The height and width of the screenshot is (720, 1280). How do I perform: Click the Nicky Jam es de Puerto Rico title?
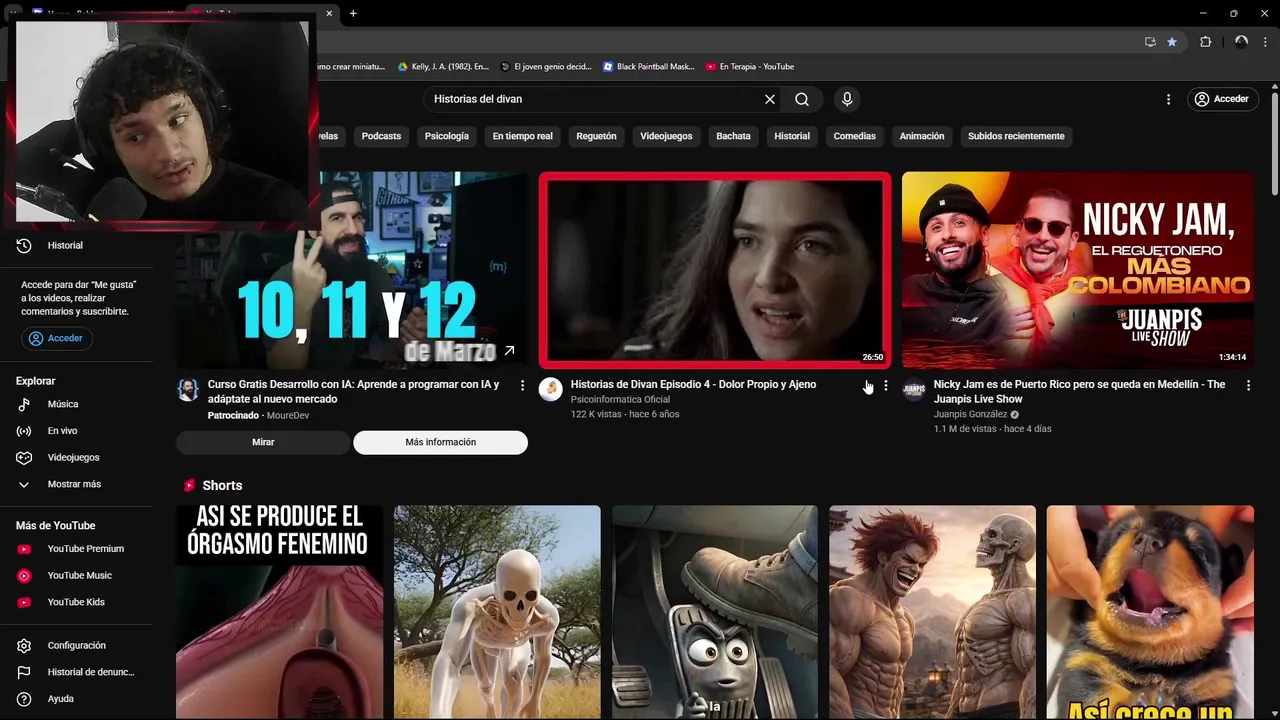pos(1079,391)
